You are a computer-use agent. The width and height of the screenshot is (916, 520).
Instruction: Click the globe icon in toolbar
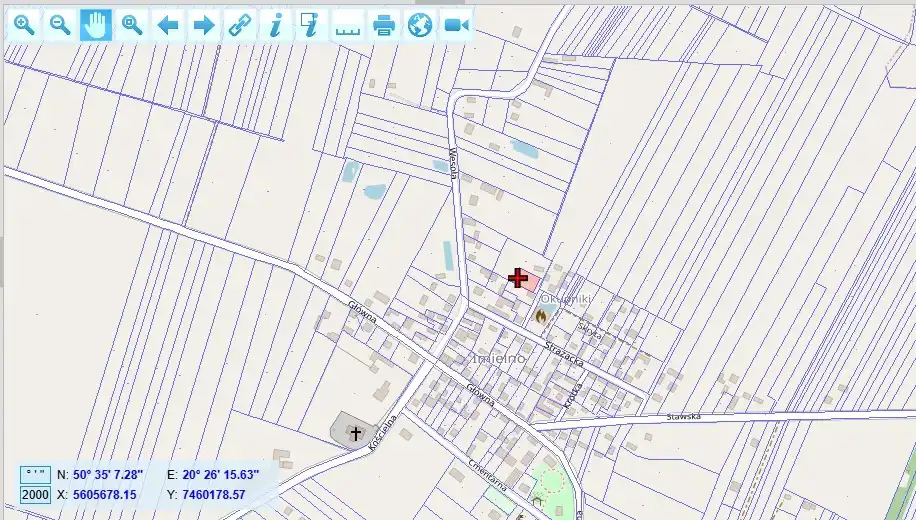[420, 25]
